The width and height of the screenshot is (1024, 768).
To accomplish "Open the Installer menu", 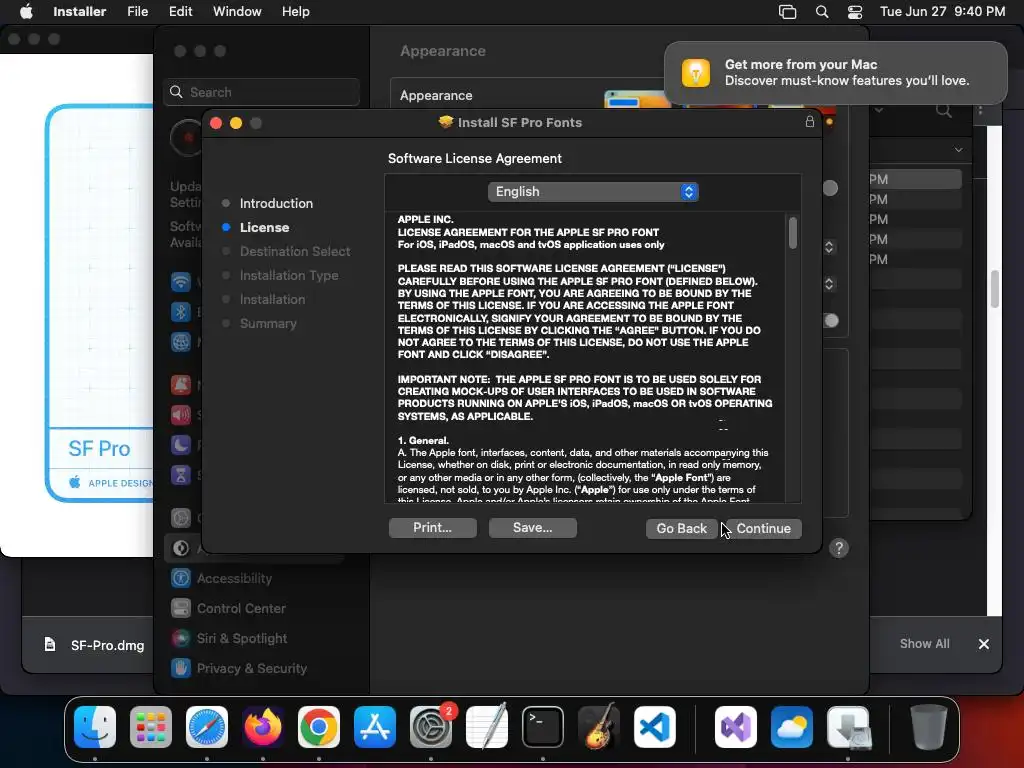I will (80, 12).
